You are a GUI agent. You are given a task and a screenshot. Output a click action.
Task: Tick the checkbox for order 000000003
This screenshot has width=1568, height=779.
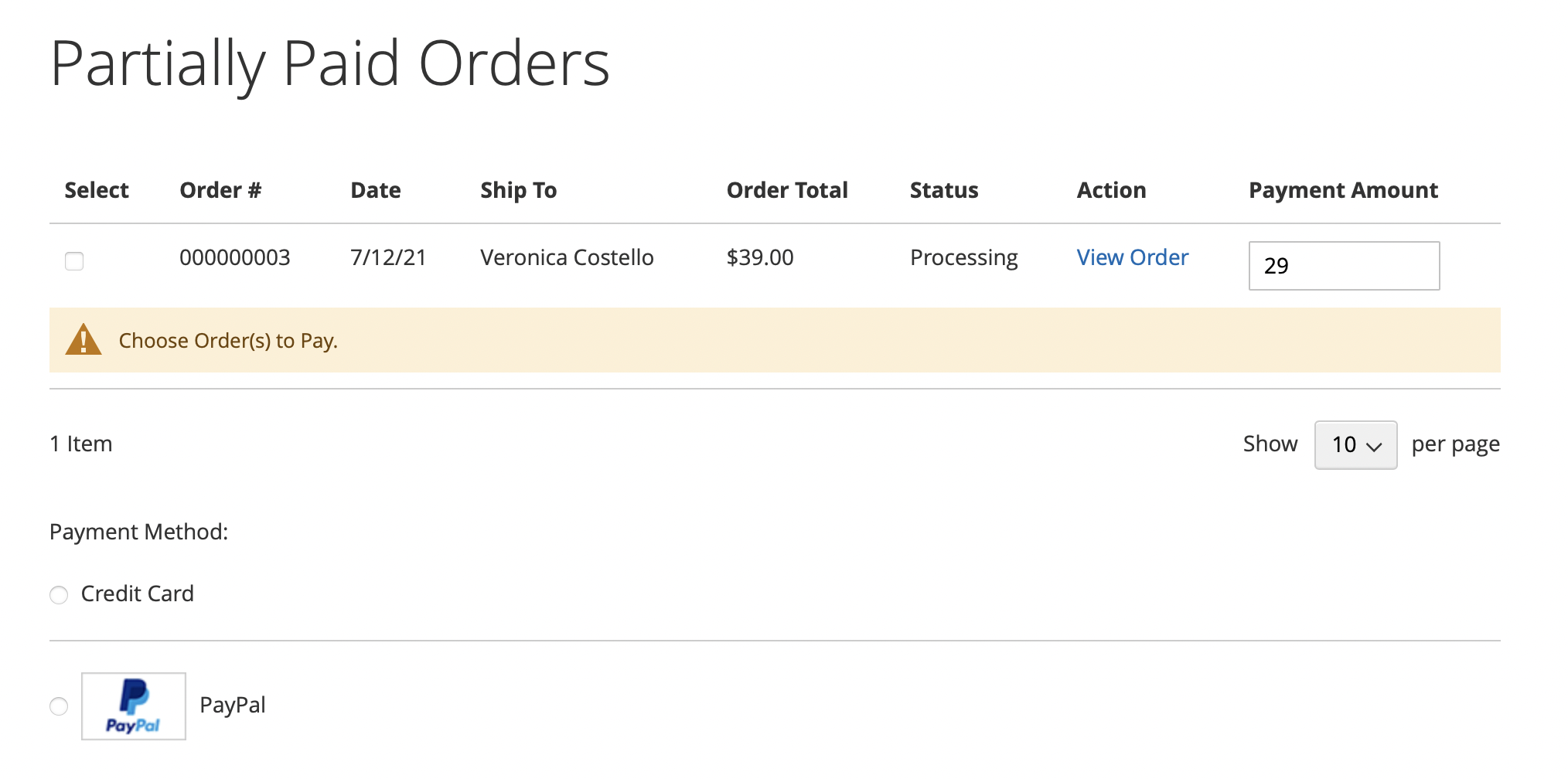pyautogui.click(x=74, y=261)
